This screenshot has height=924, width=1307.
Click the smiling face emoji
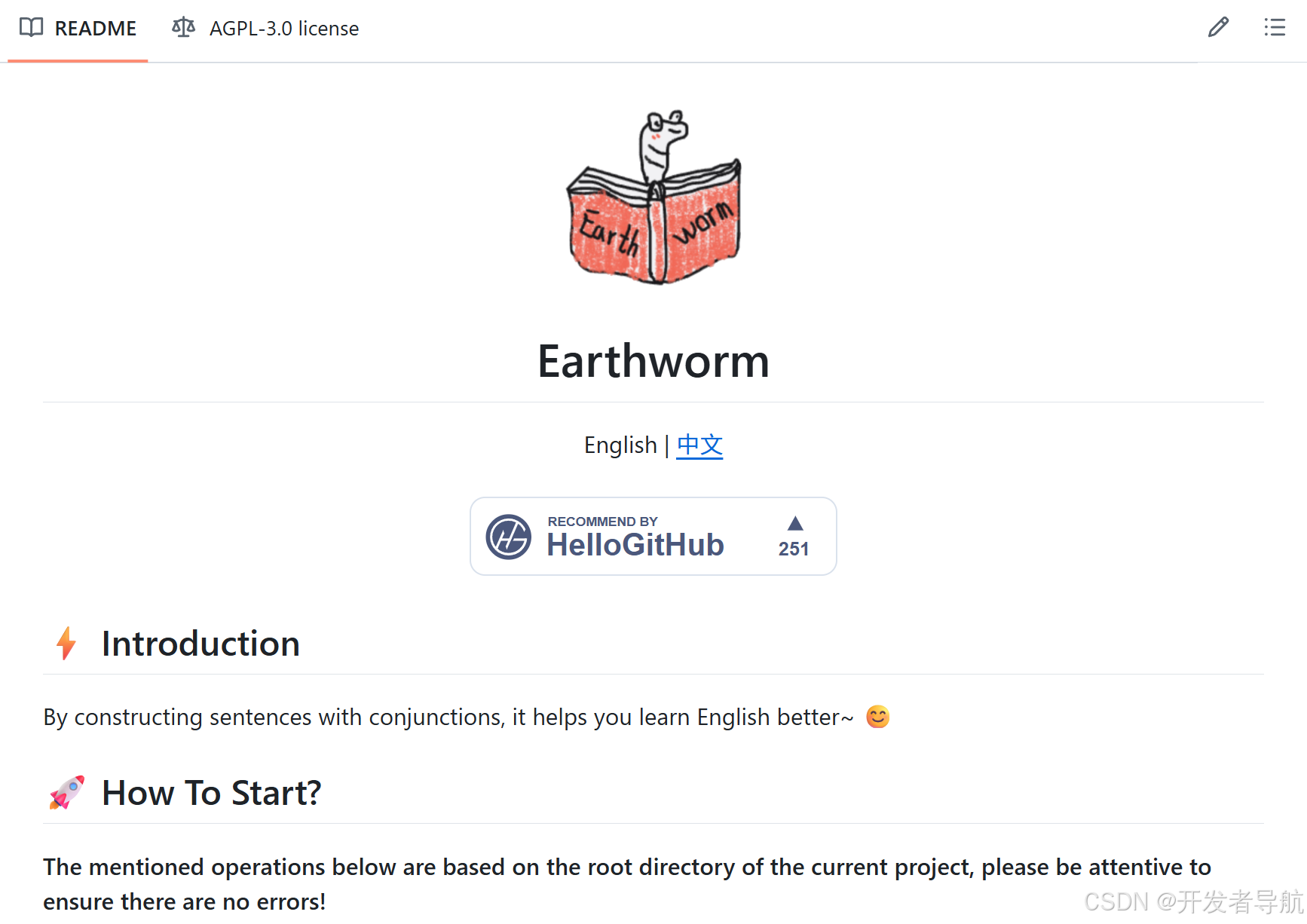[877, 717]
